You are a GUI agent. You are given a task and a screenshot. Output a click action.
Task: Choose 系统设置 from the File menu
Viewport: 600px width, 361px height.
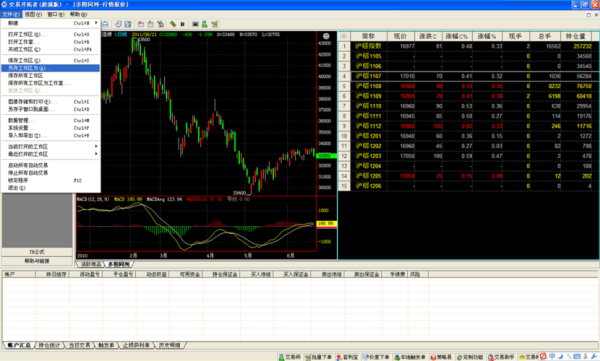(x=51, y=128)
